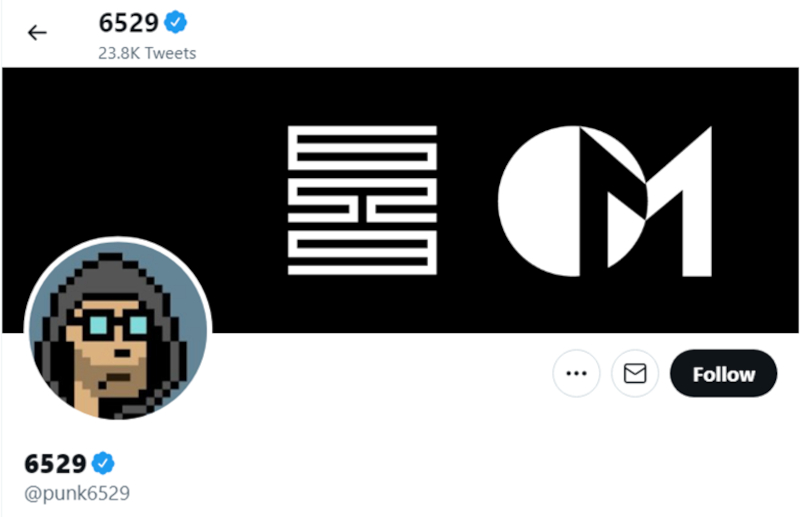Click the white half-circle of banner logo
The height and width of the screenshot is (517, 800).
tap(539, 201)
